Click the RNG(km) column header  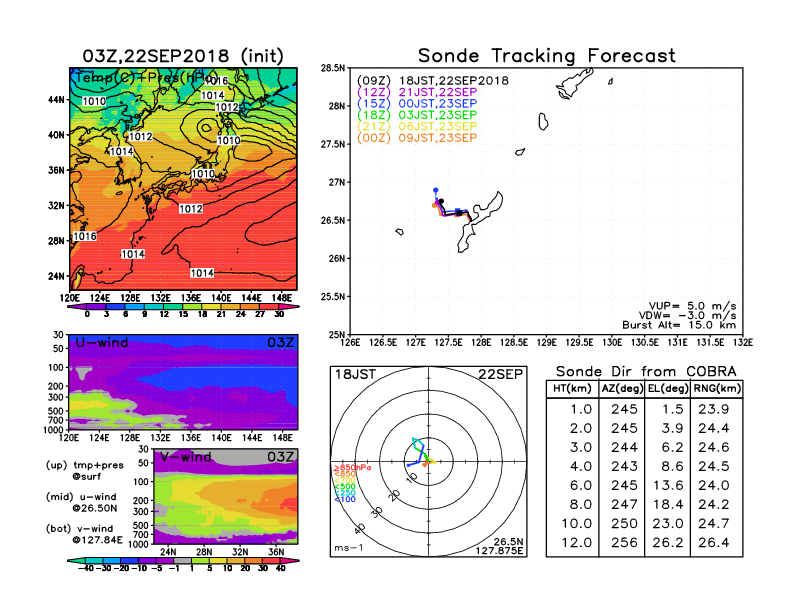coord(717,388)
